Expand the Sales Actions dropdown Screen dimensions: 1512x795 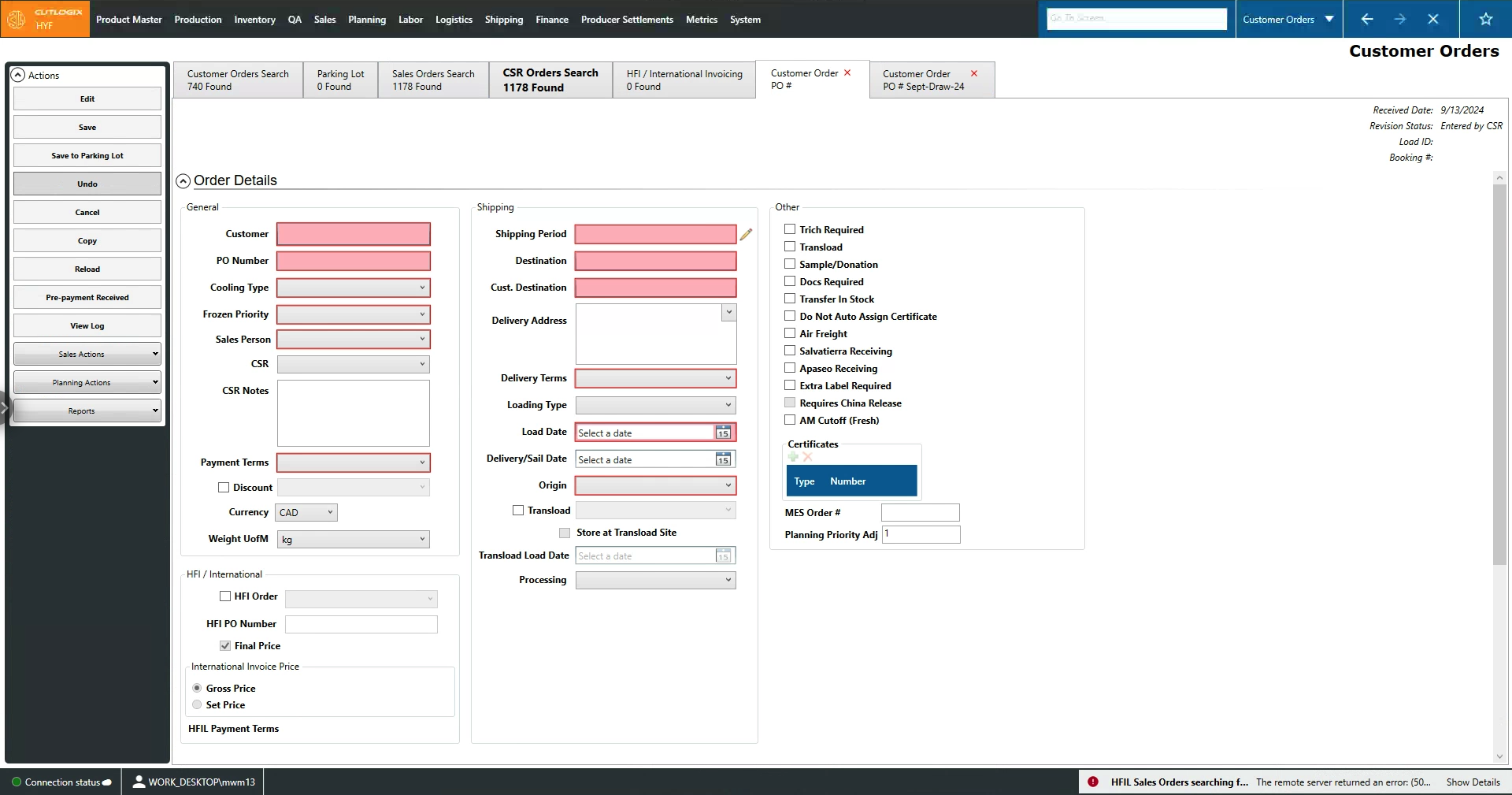pos(87,354)
